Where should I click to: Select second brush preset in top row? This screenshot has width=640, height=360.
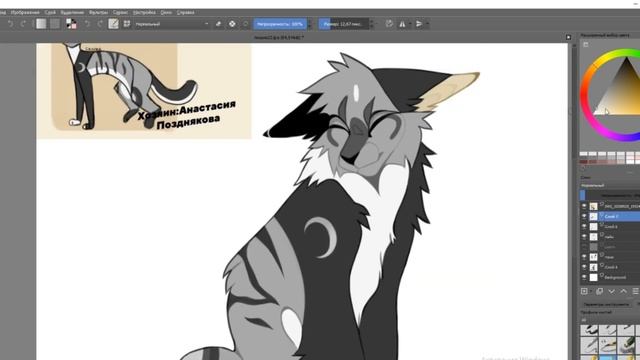(607, 330)
